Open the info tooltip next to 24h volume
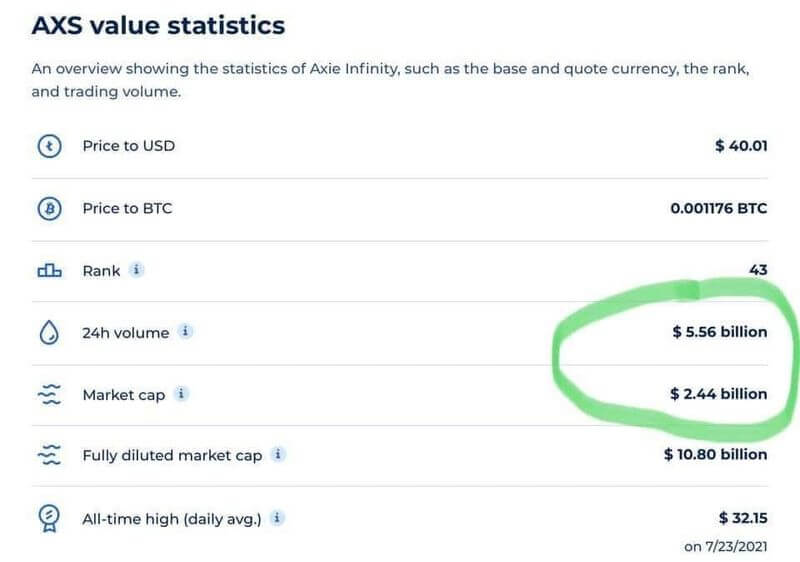This screenshot has height=562, width=800. pos(185,331)
